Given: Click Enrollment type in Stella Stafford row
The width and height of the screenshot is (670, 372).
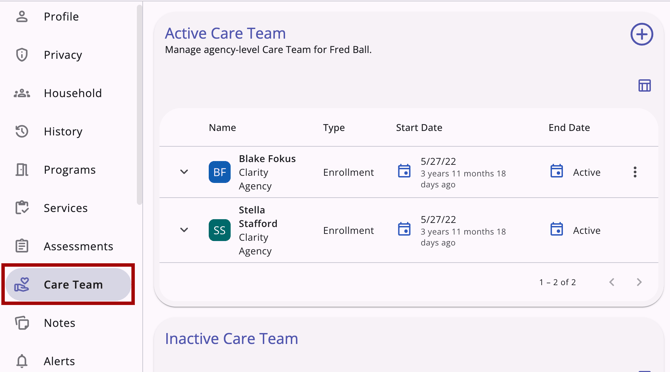Looking at the screenshot, I should 348,230.
